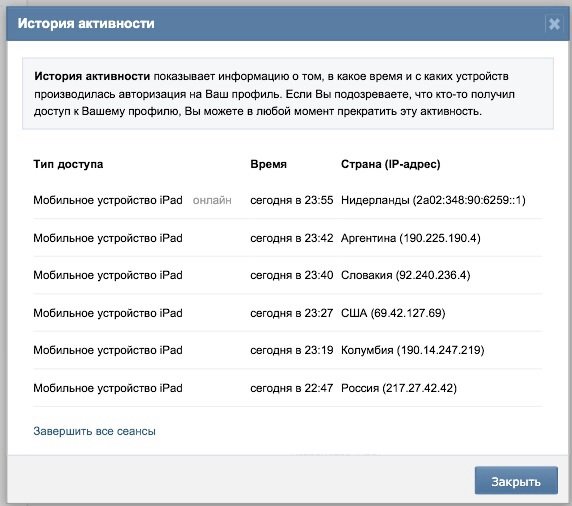Viewport: 572px width, 506px height.
Task: Click the сегодня в 23:27 timestamp
Action: pos(291,313)
